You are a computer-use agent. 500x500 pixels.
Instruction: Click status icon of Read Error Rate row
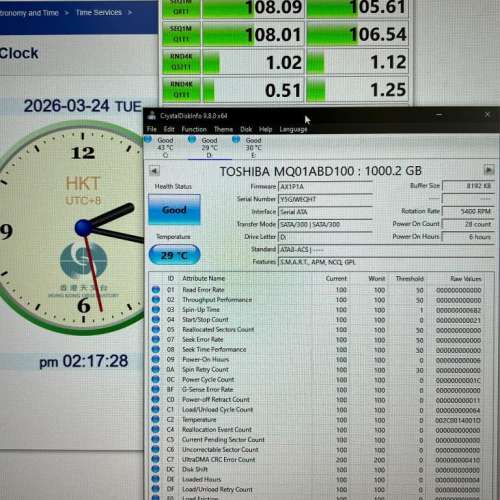(156, 289)
